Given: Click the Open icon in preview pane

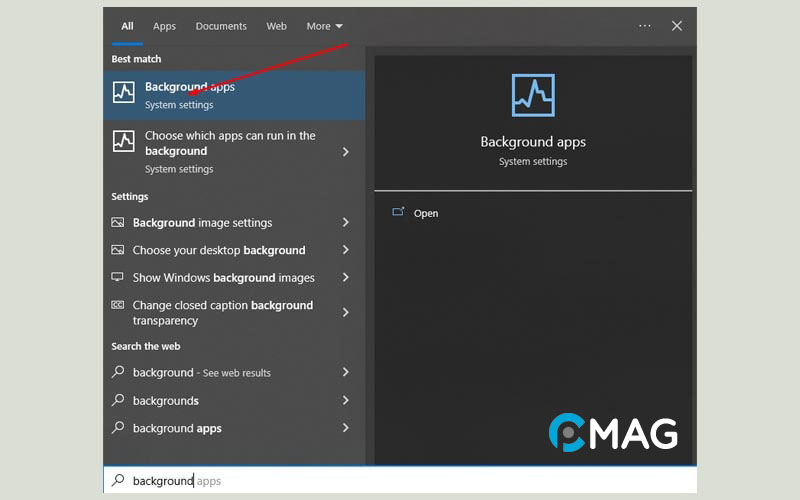Looking at the screenshot, I should [398, 212].
